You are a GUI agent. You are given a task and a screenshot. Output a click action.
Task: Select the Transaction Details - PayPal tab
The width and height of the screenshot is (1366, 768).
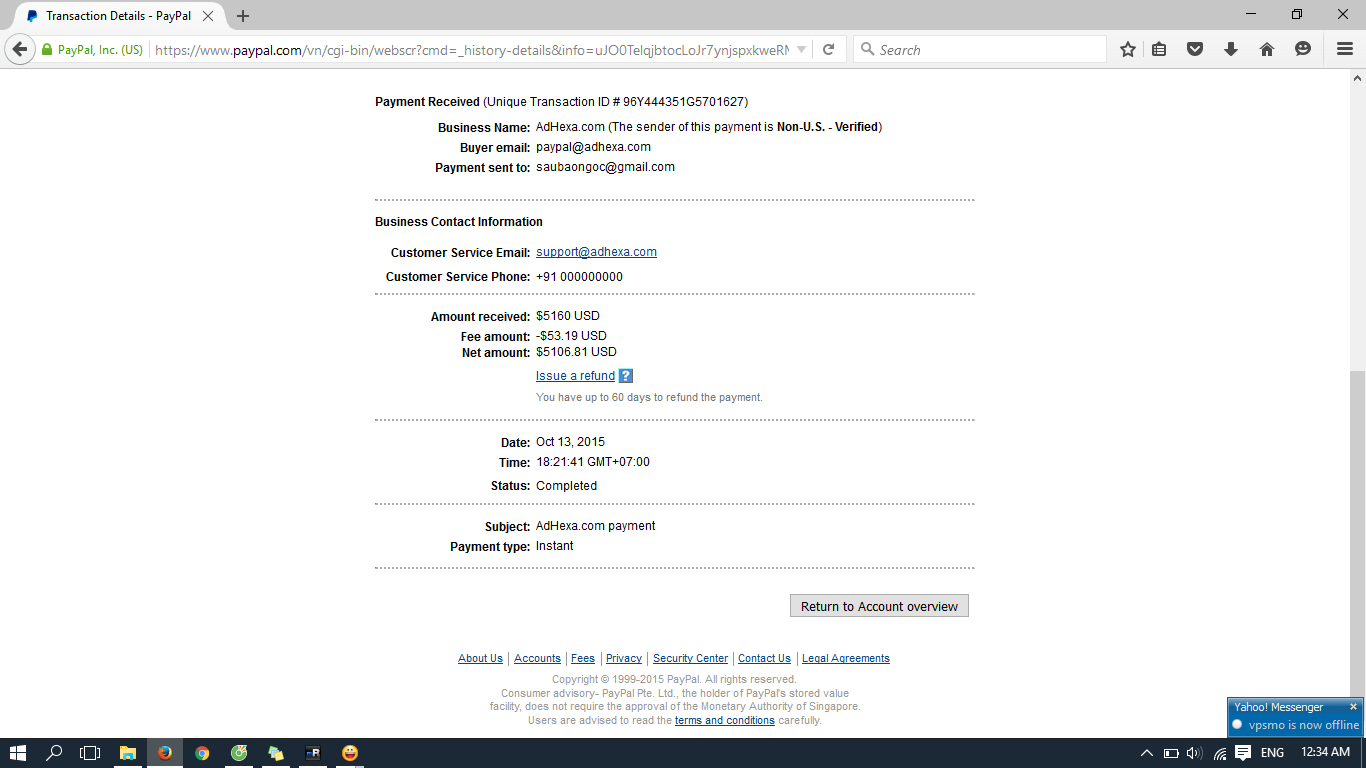(118, 16)
